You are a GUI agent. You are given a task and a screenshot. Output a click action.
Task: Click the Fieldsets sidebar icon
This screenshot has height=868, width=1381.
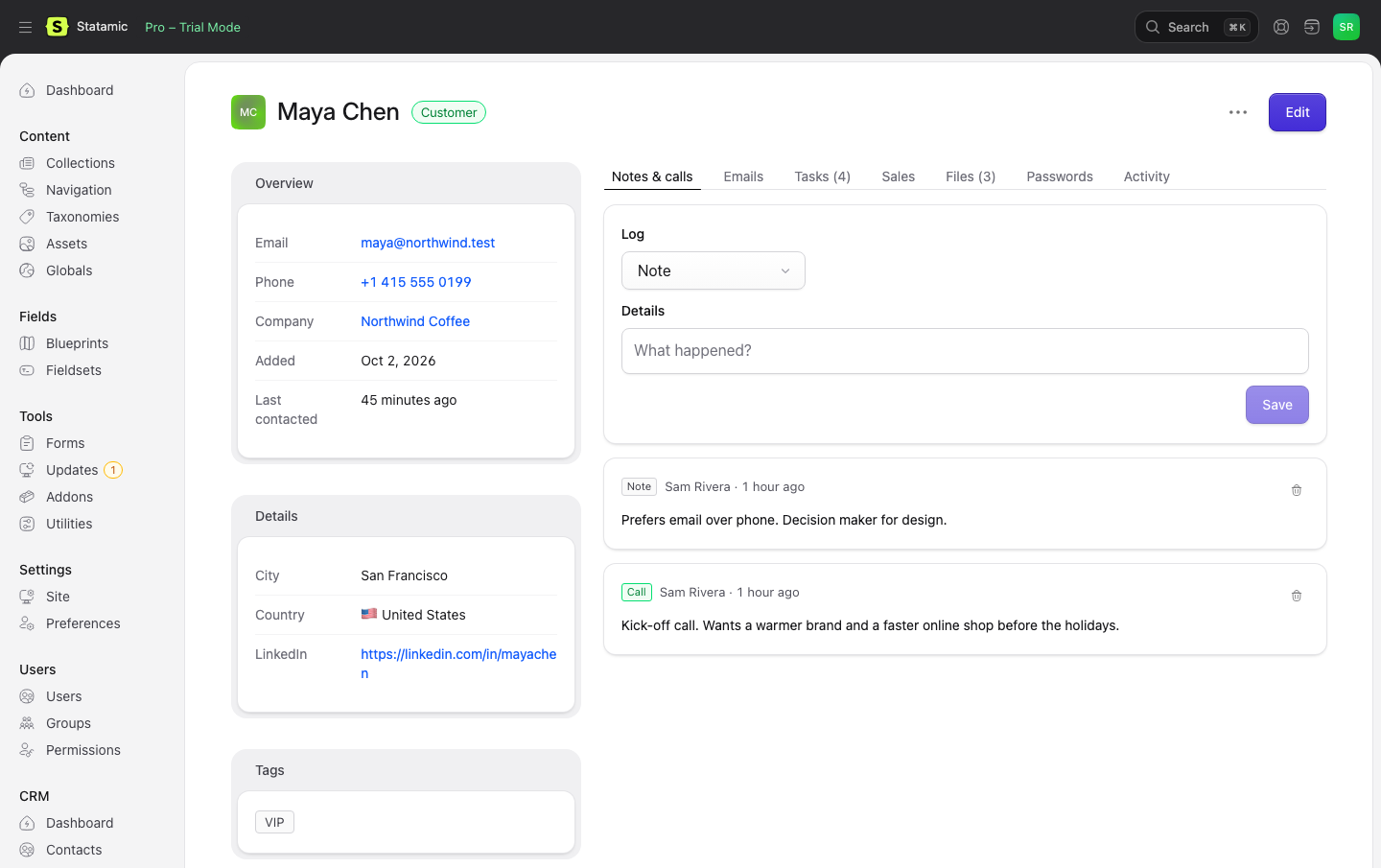click(27, 370)
